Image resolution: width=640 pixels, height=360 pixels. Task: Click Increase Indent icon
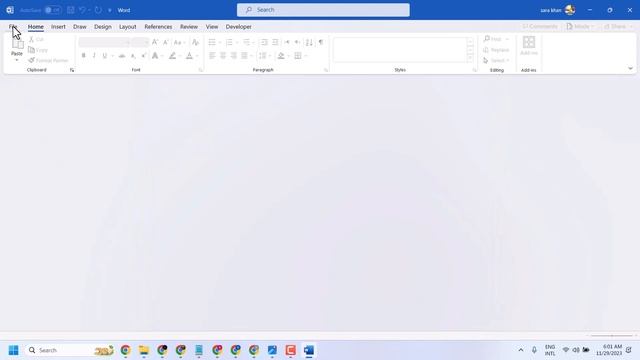point(276,42)
